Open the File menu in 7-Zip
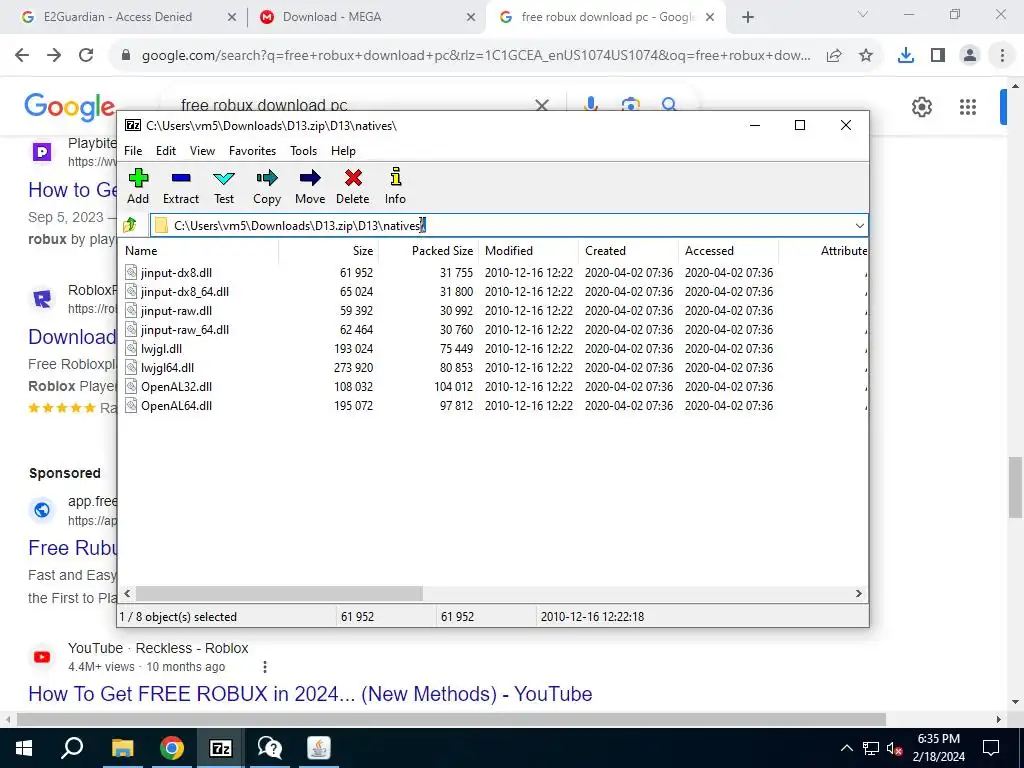 tap(133, 151)
